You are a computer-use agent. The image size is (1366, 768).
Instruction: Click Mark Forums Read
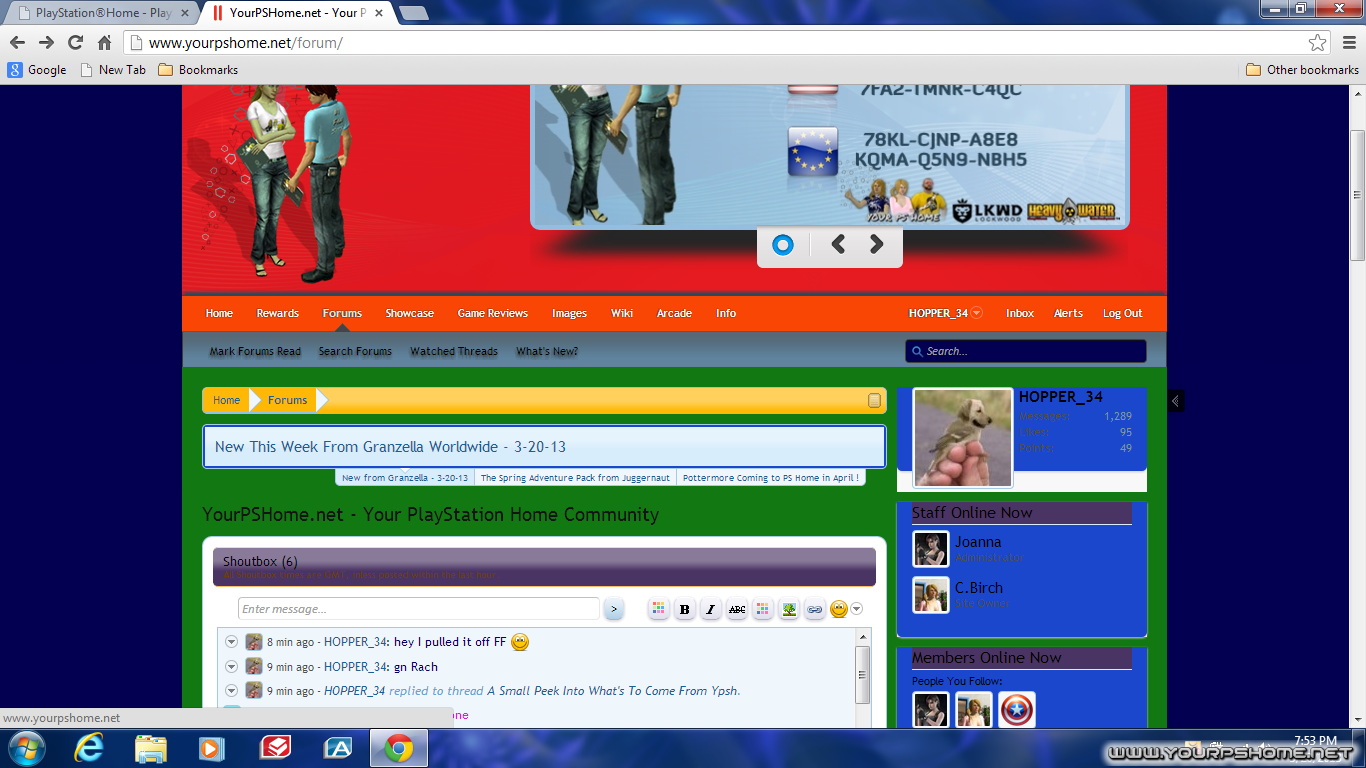255,351
